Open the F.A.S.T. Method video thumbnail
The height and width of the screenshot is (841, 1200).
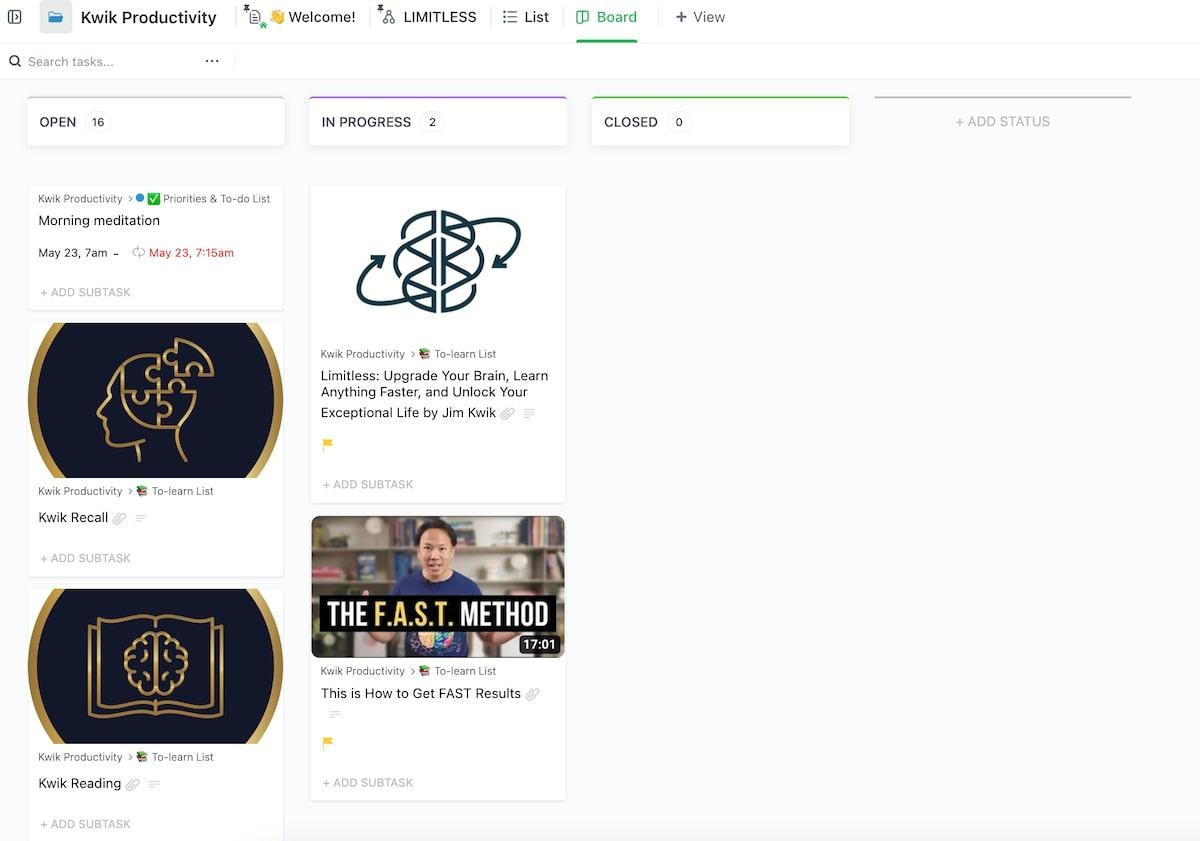438,587
